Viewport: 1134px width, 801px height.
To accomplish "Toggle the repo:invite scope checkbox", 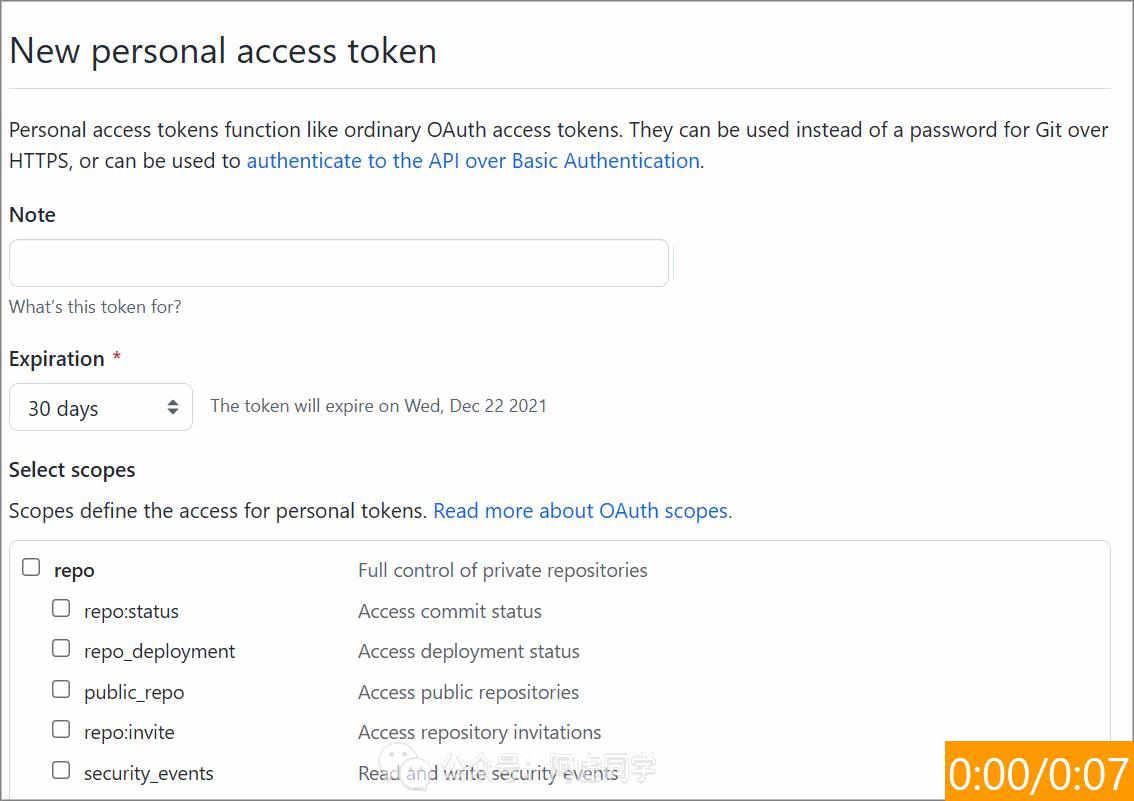I will pyautogui.click(x=62, y=730).
